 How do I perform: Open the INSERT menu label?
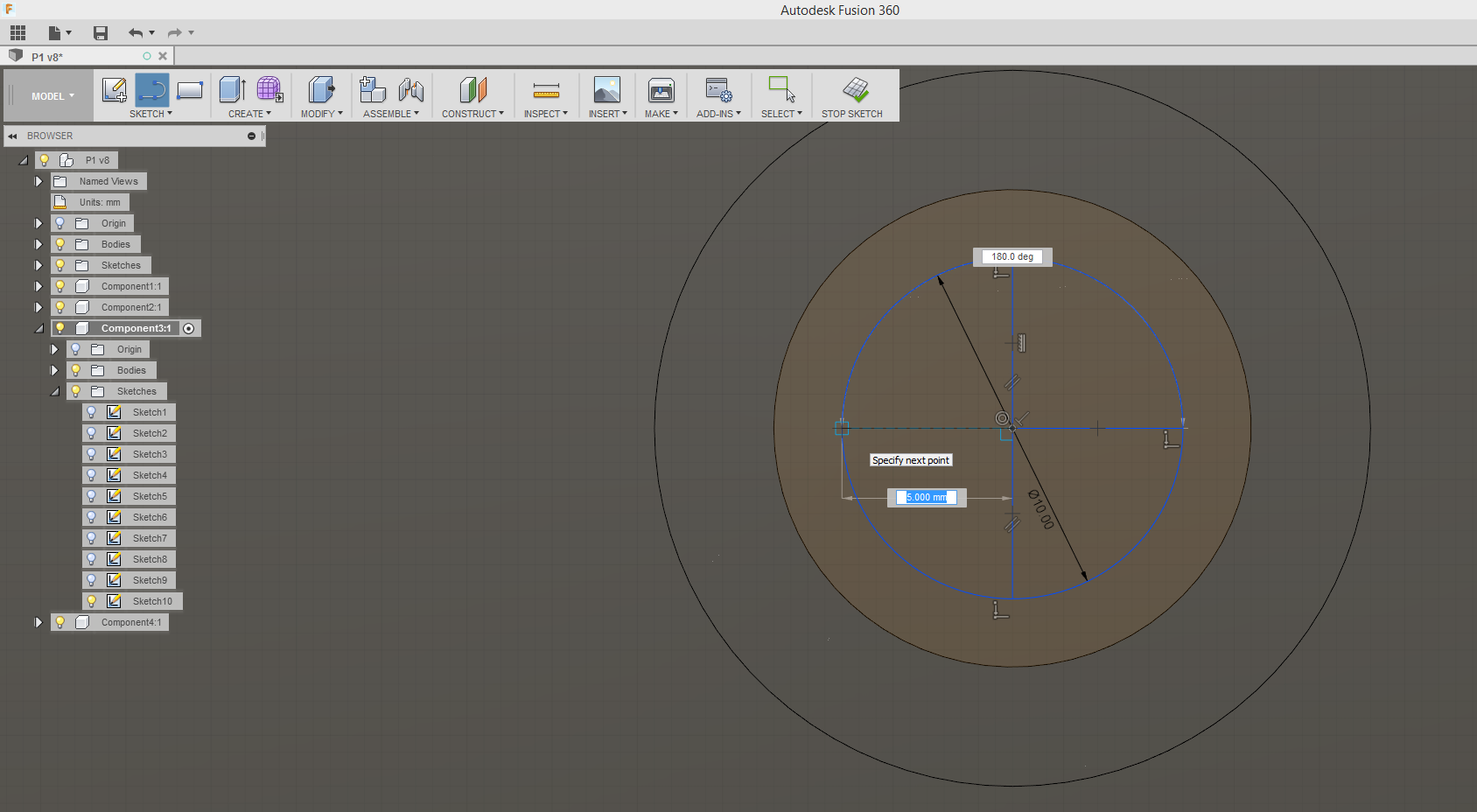pyautogui.click(x=607, y=114)
